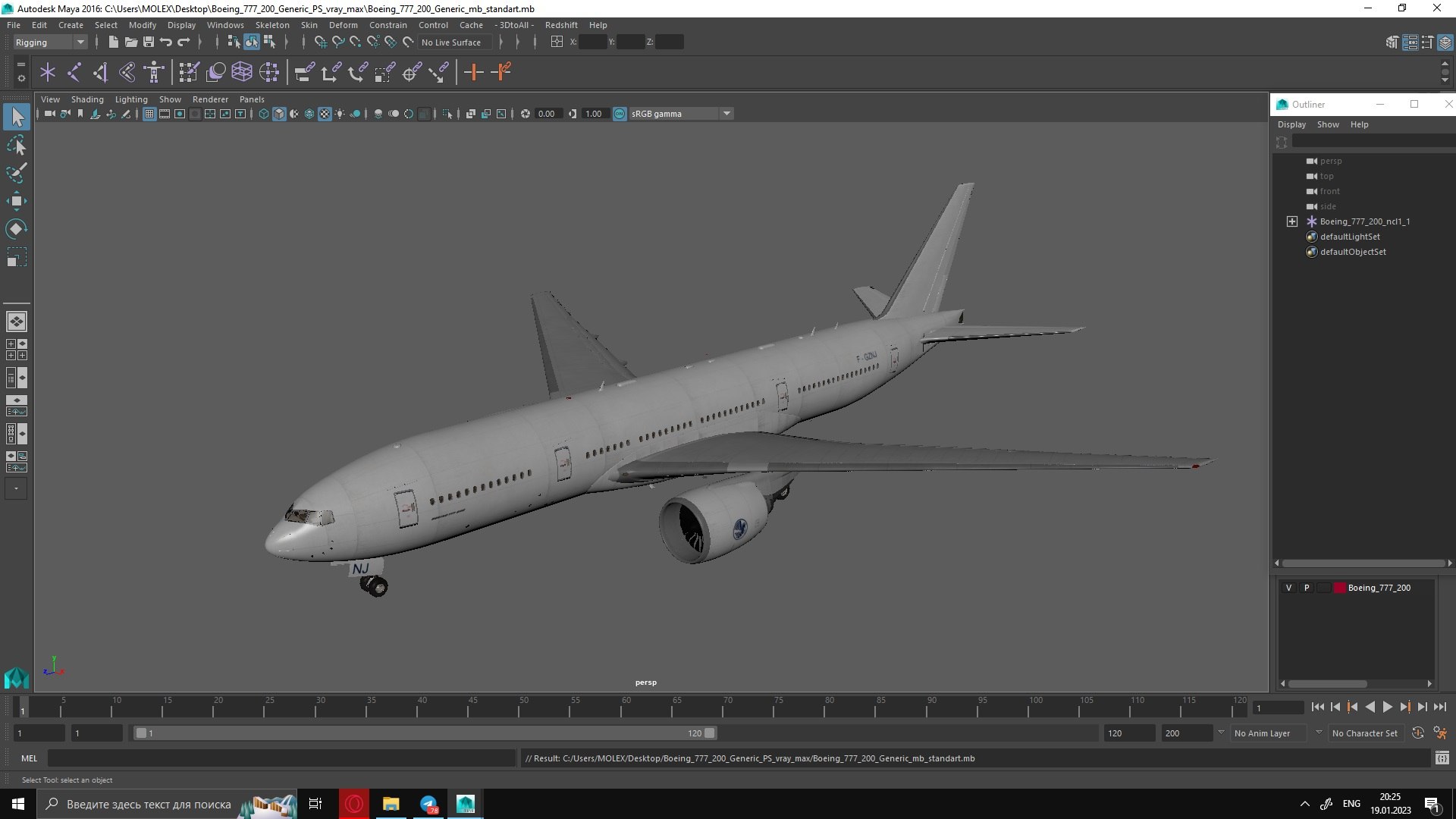Screen dimensions: 1456x819
Task: Play the animation forwards
Action: (x=1387, y=707)
